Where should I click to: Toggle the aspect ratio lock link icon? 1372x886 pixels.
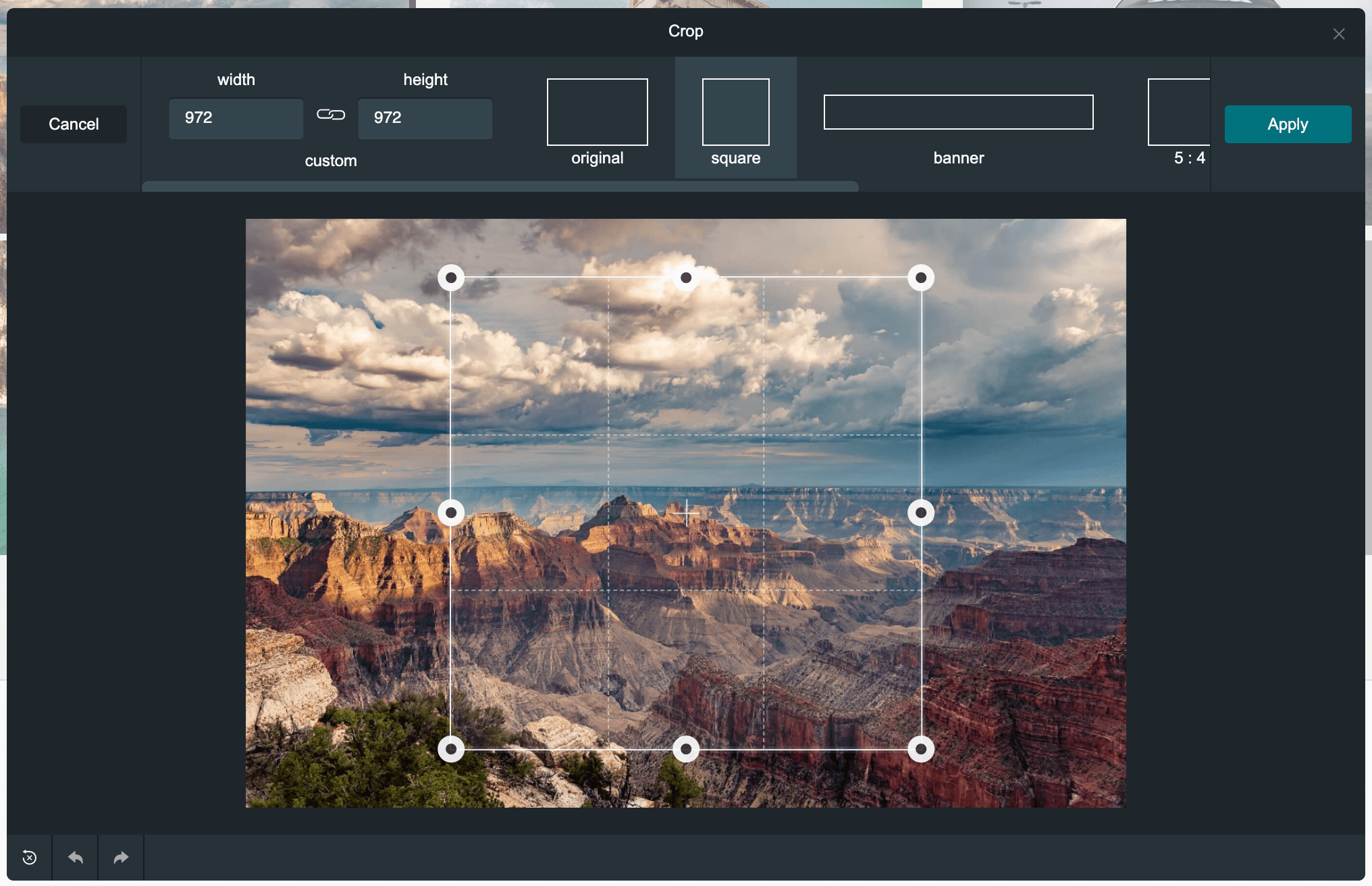[331, 115]
